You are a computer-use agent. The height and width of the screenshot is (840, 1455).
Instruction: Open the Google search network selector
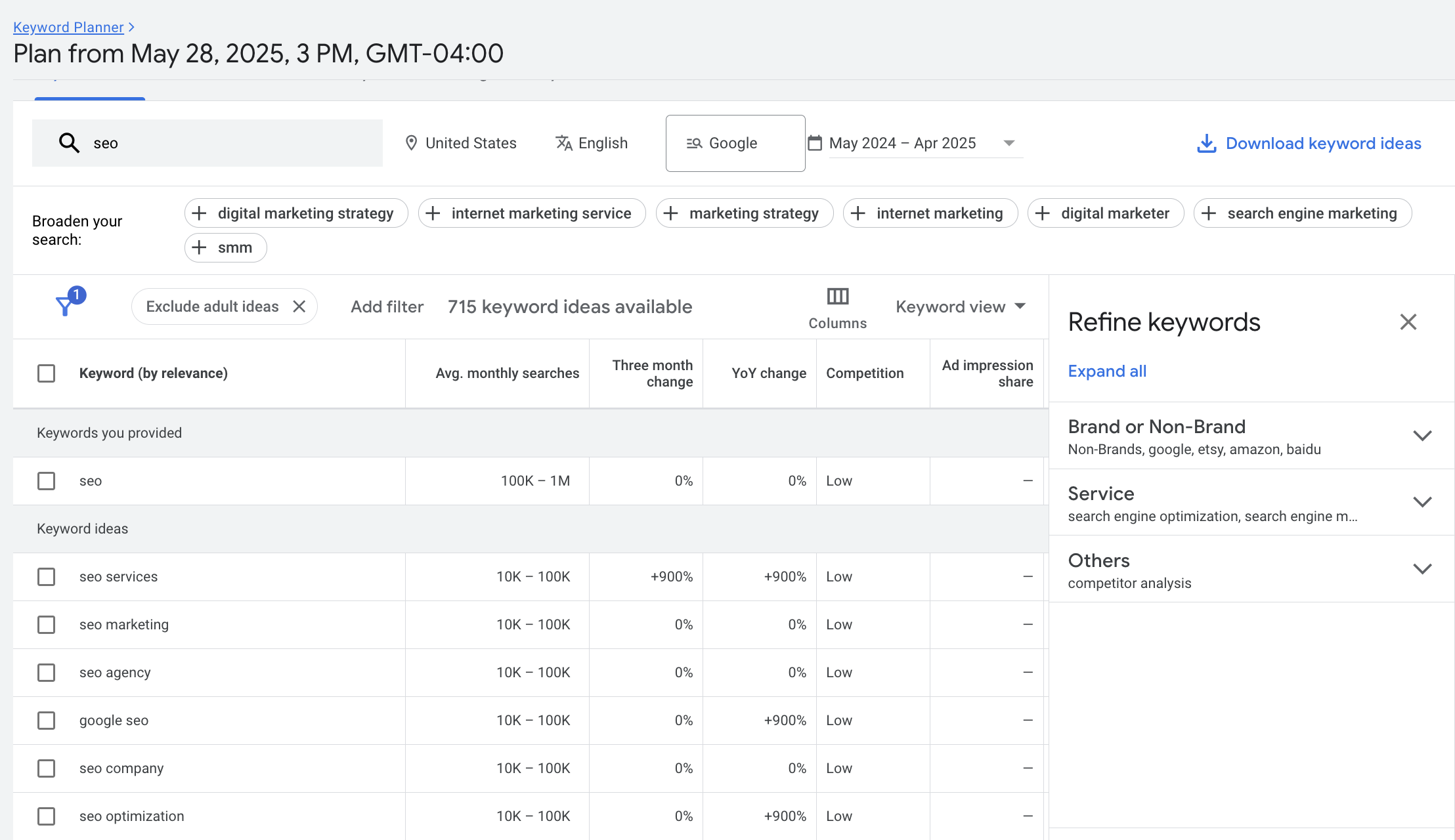coord(735,143)
